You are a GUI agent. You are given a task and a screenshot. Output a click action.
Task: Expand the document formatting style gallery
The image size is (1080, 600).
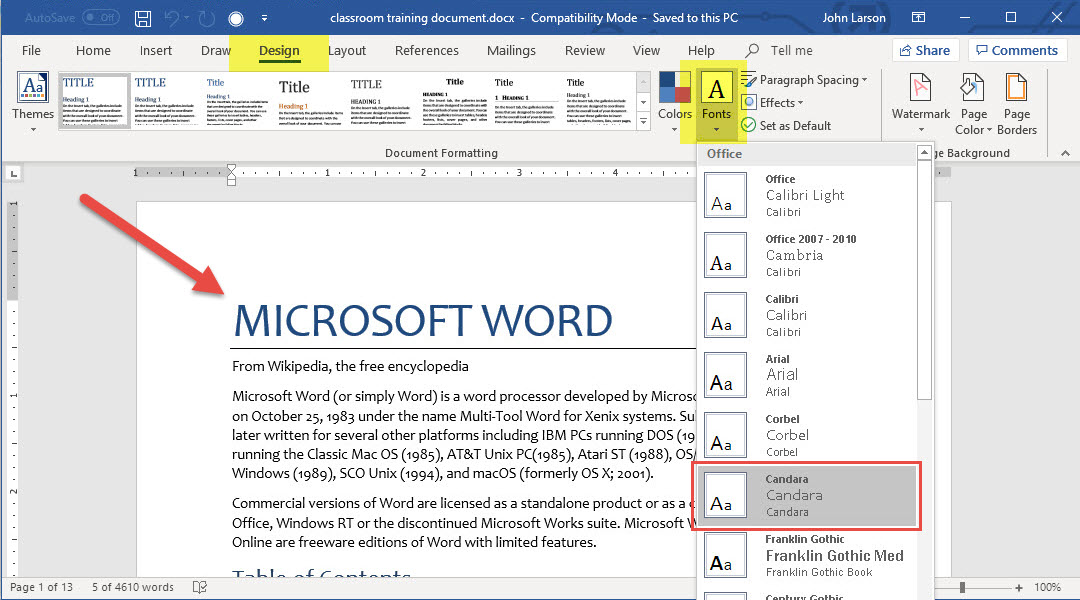point(643,122)
